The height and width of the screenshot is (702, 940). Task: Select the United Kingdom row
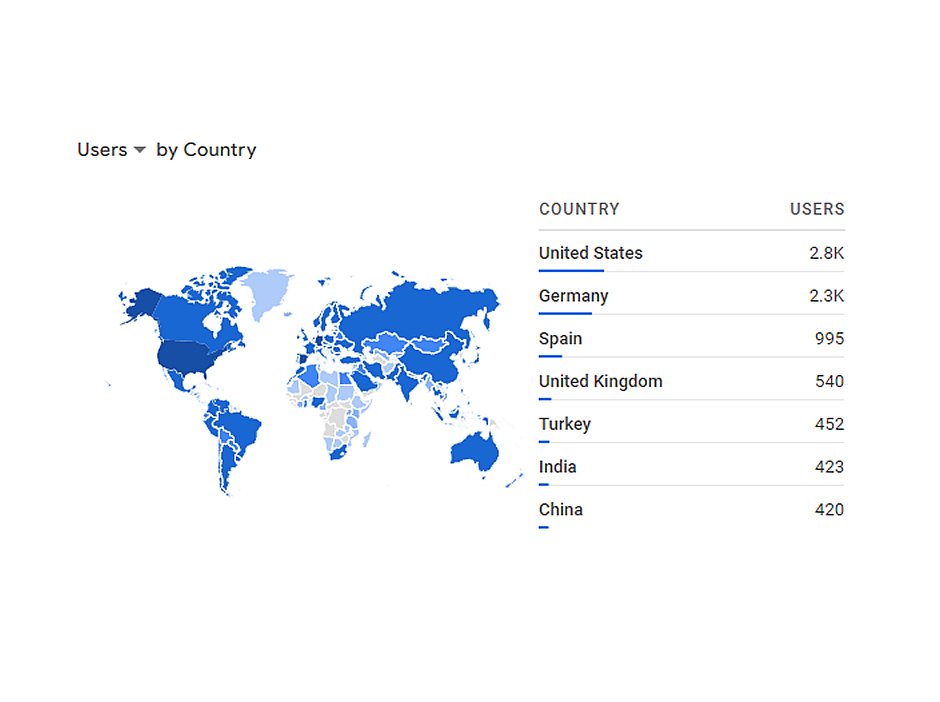pos(691,381)
